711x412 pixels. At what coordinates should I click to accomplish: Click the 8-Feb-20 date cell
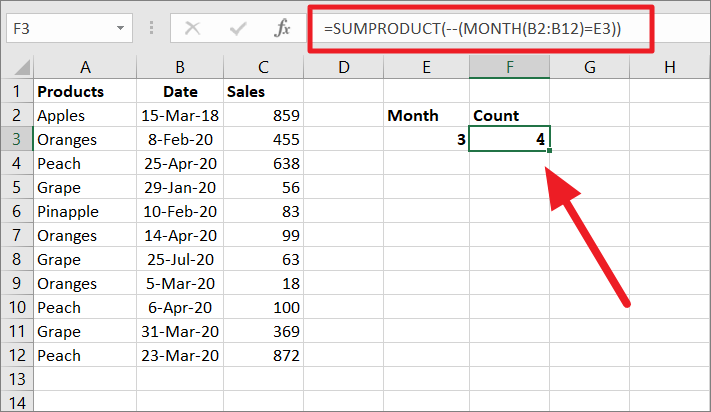[x=180, y=139]
